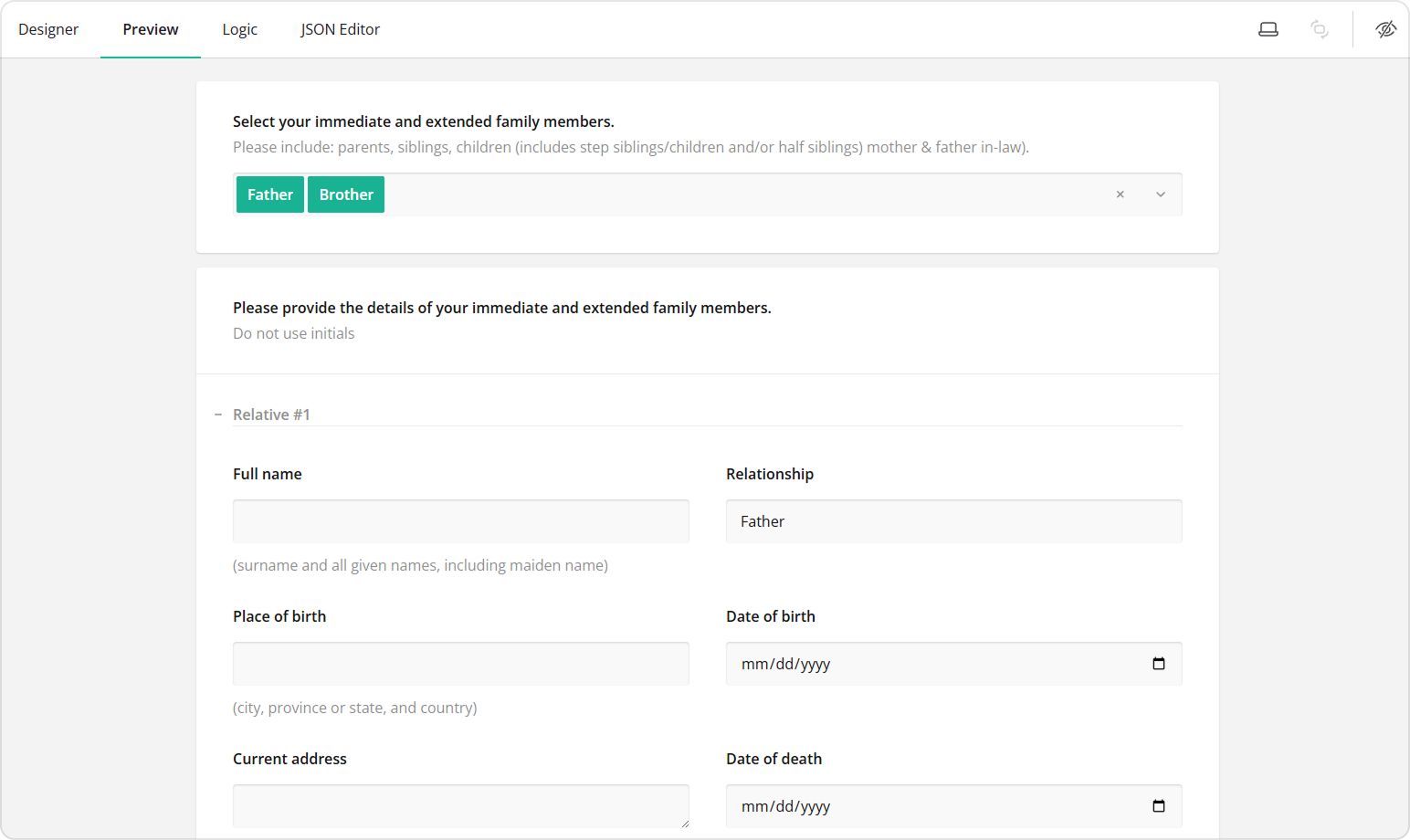Toggle the show invisible elements eye icon
This screenshot has height=840, width=1410.
tap(1385, 28)
